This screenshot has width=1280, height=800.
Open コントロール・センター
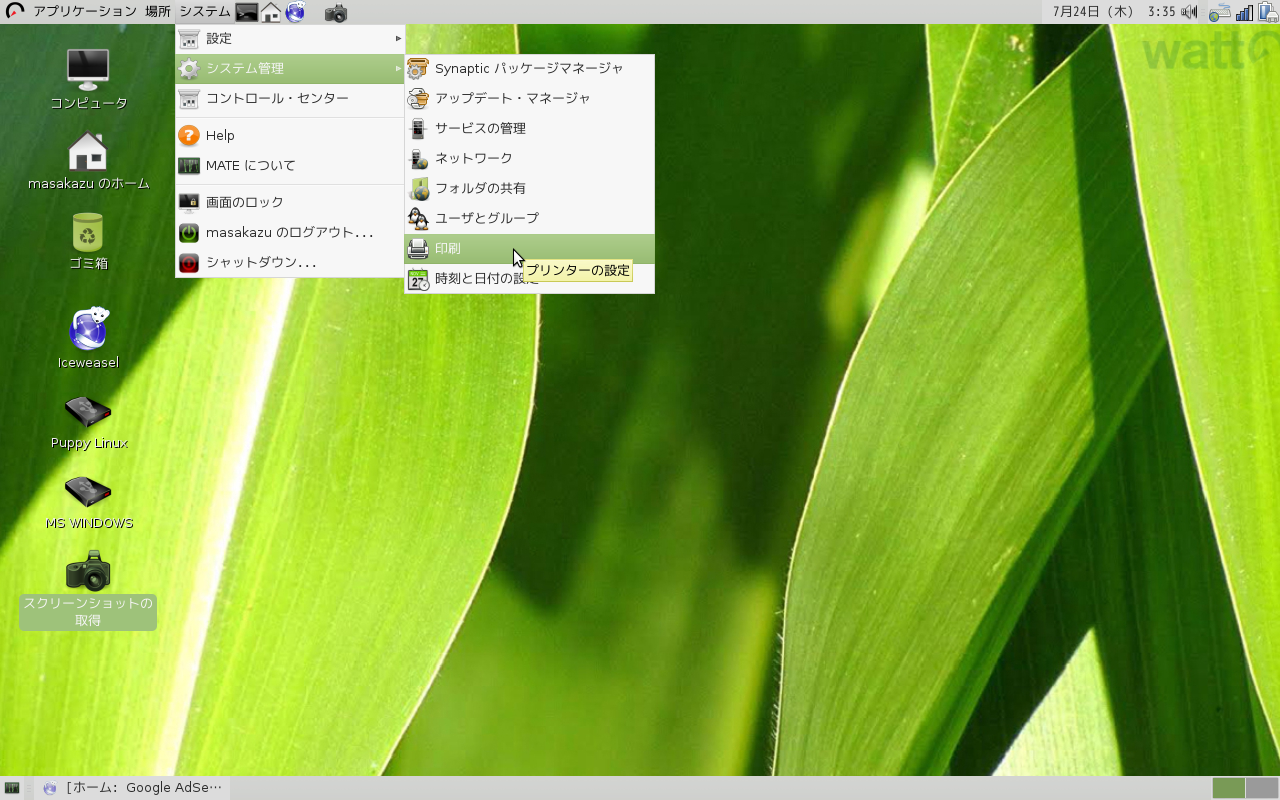click(290, 98)
